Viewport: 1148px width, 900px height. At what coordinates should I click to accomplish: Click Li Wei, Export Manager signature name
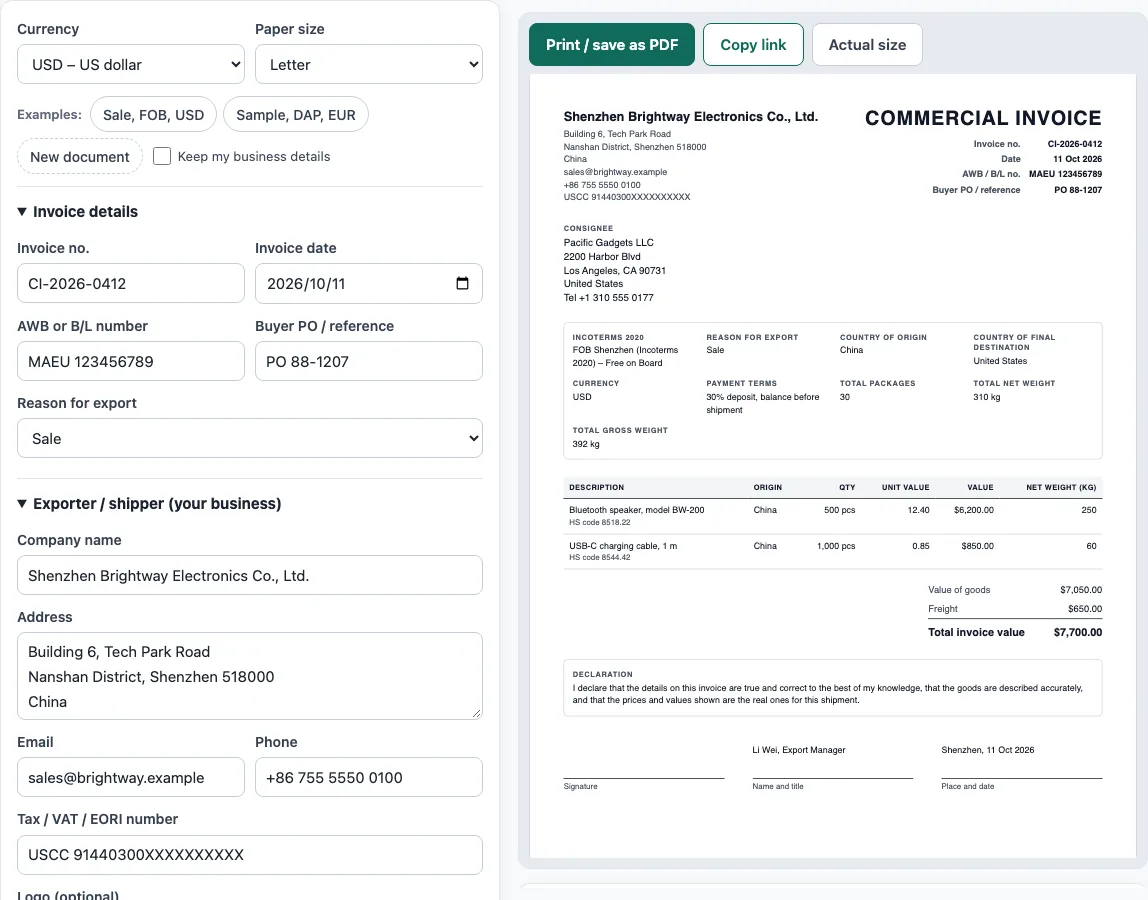coord(799,750)
